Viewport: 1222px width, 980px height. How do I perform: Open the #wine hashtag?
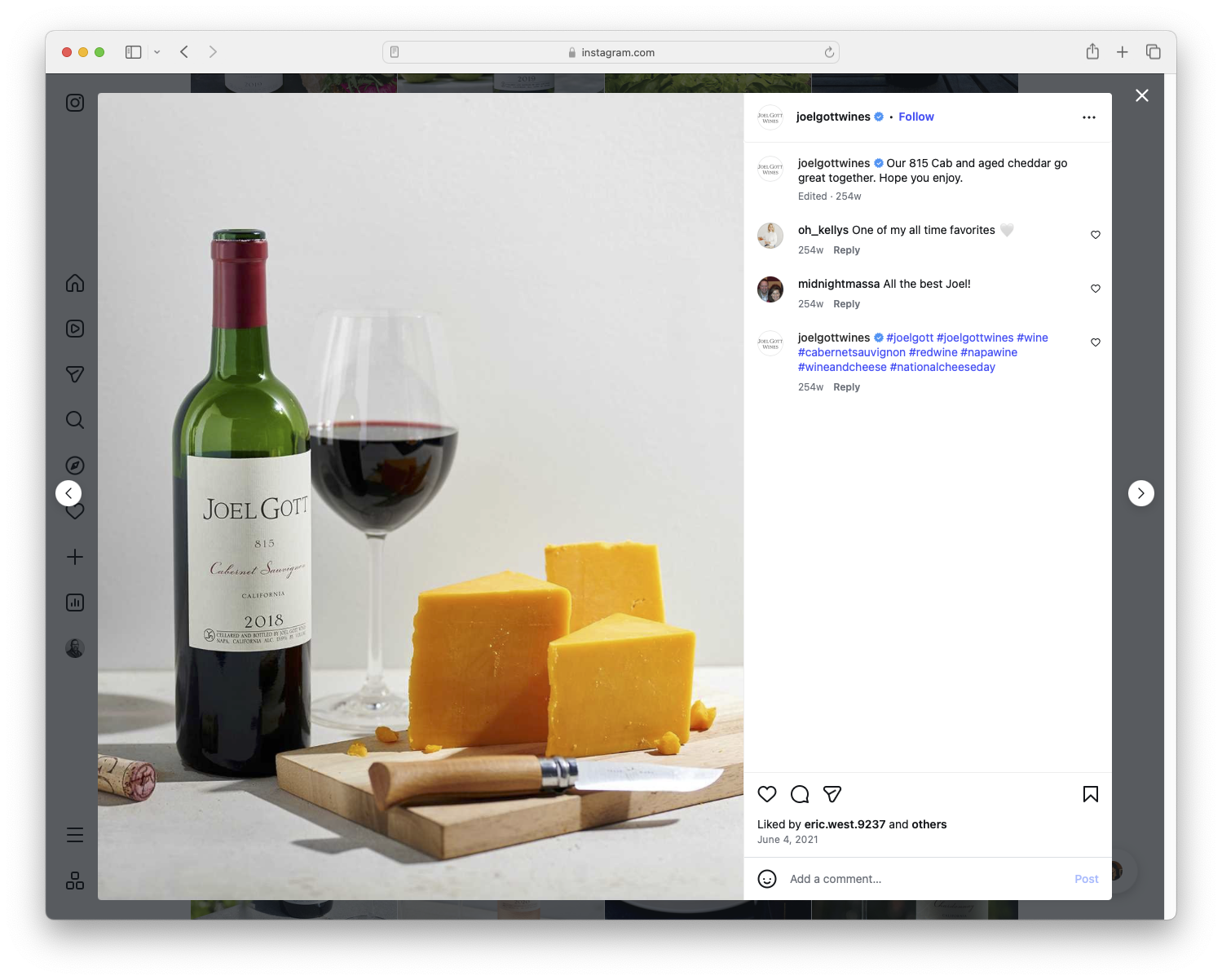(1032, 338)
